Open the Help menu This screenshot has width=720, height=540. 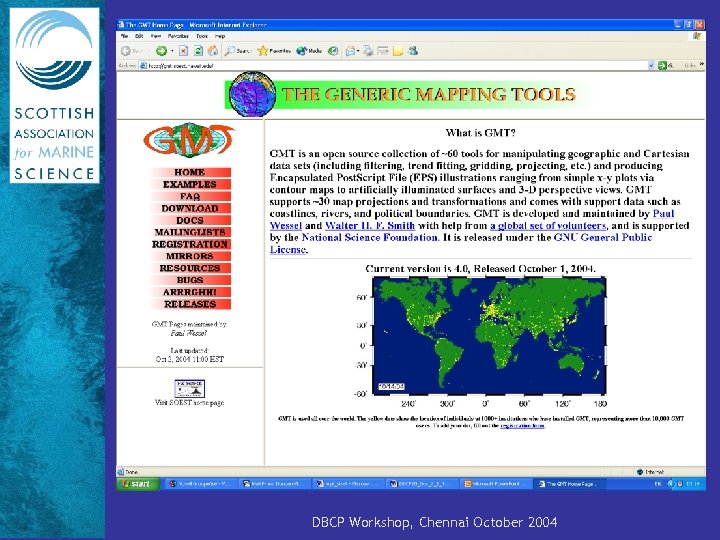tap(220, 36)
